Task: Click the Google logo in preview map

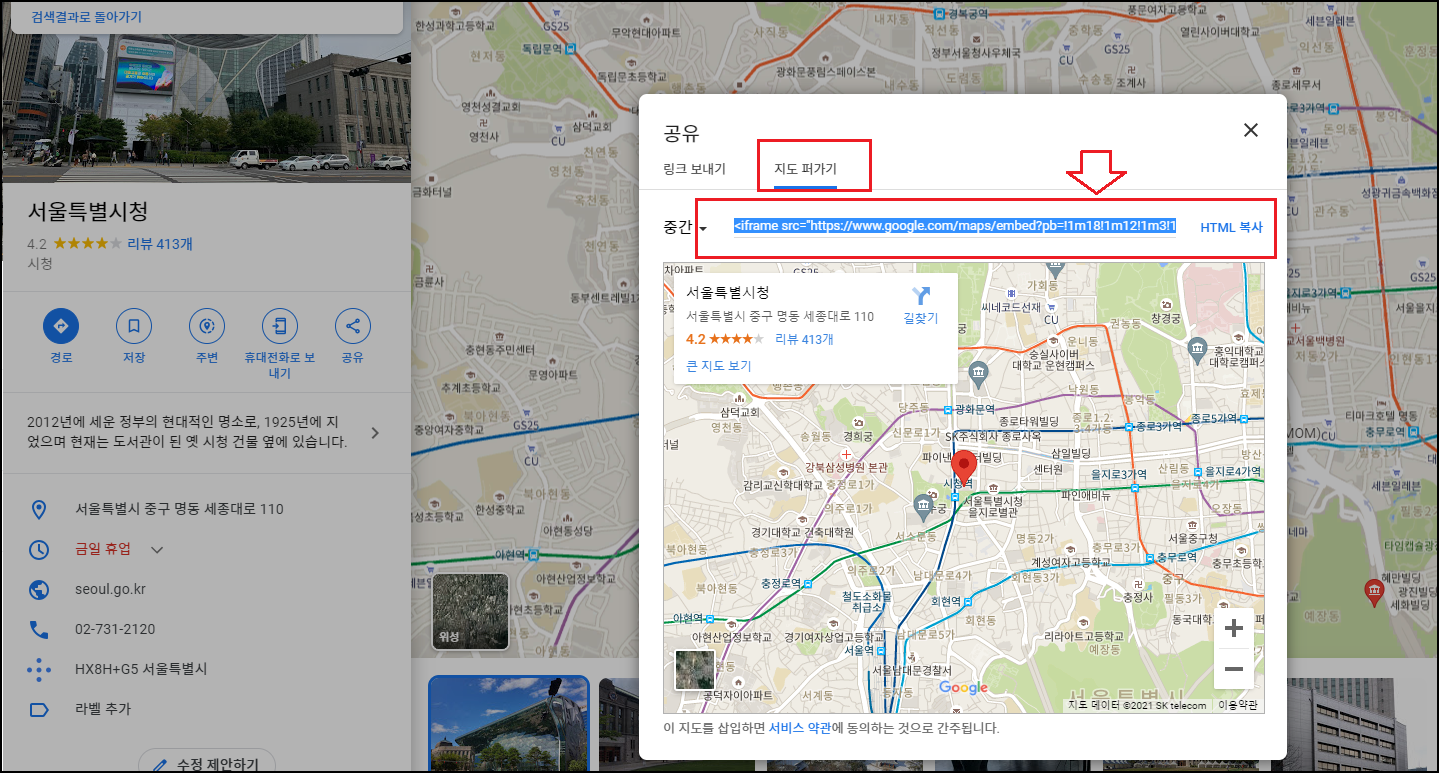Action: point(963,687)
